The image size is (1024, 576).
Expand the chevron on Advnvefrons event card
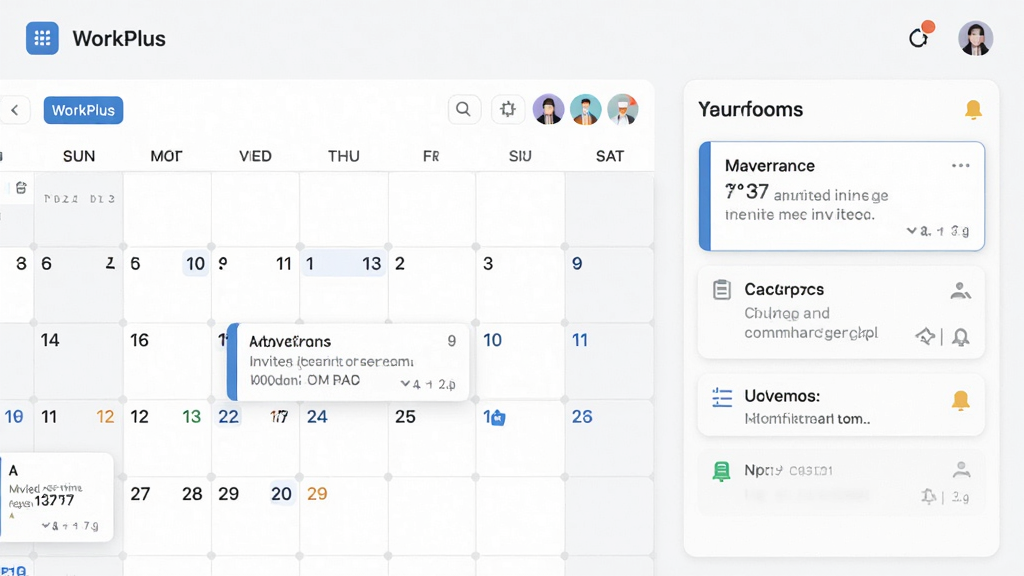pos(405,383)
